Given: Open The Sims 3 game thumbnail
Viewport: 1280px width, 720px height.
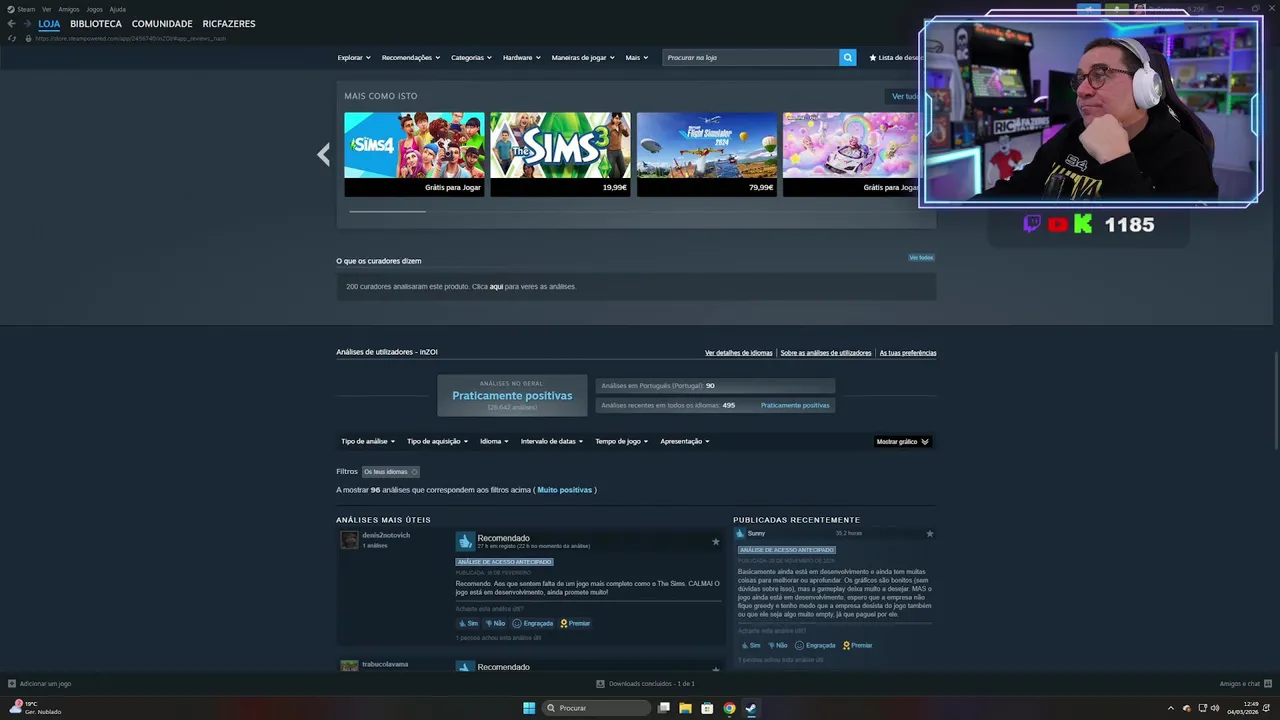Looking at the screenshot, I should tap(560, 154).
